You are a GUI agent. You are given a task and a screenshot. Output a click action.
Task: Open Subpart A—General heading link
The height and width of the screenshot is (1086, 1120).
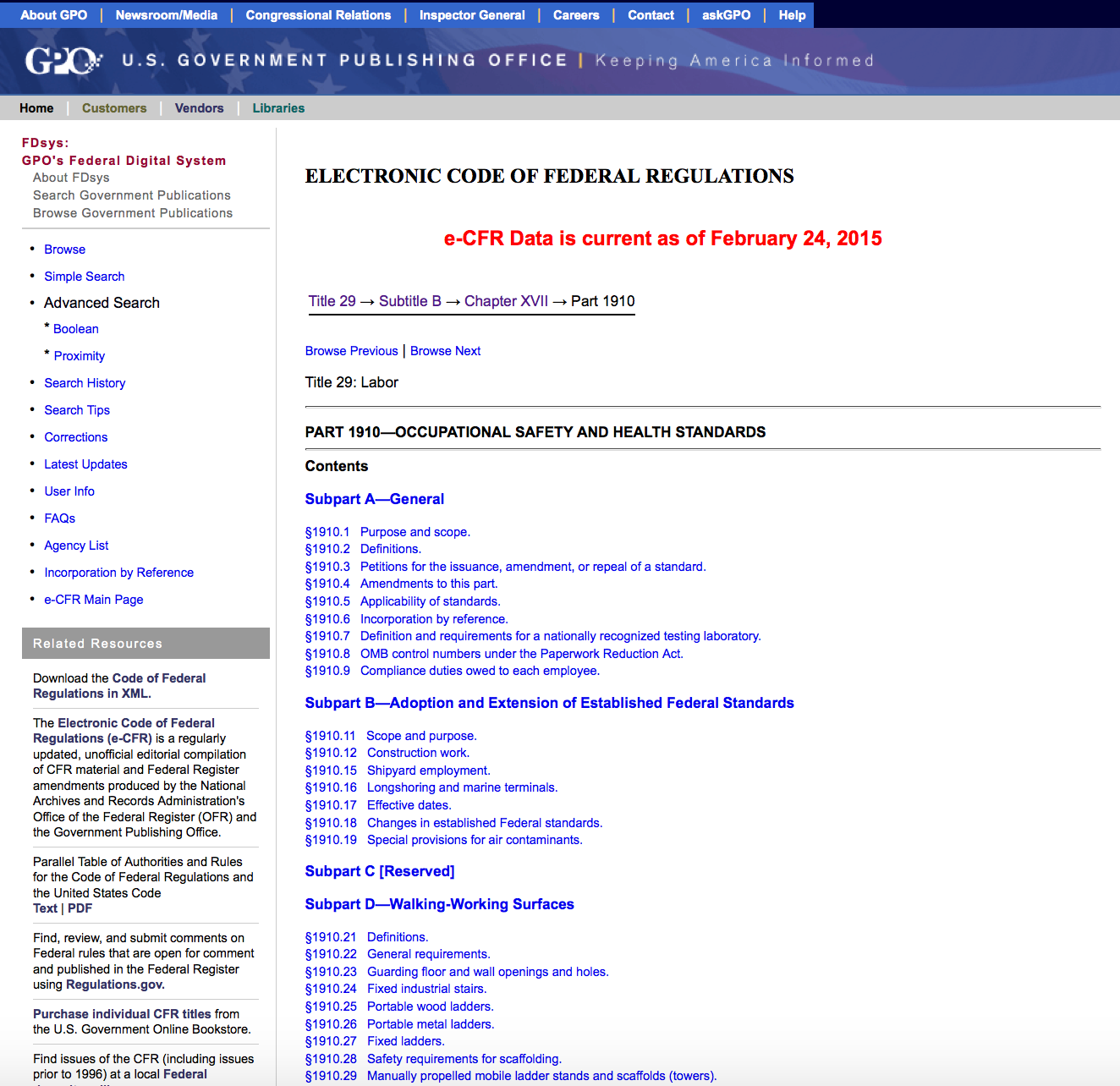375,499
